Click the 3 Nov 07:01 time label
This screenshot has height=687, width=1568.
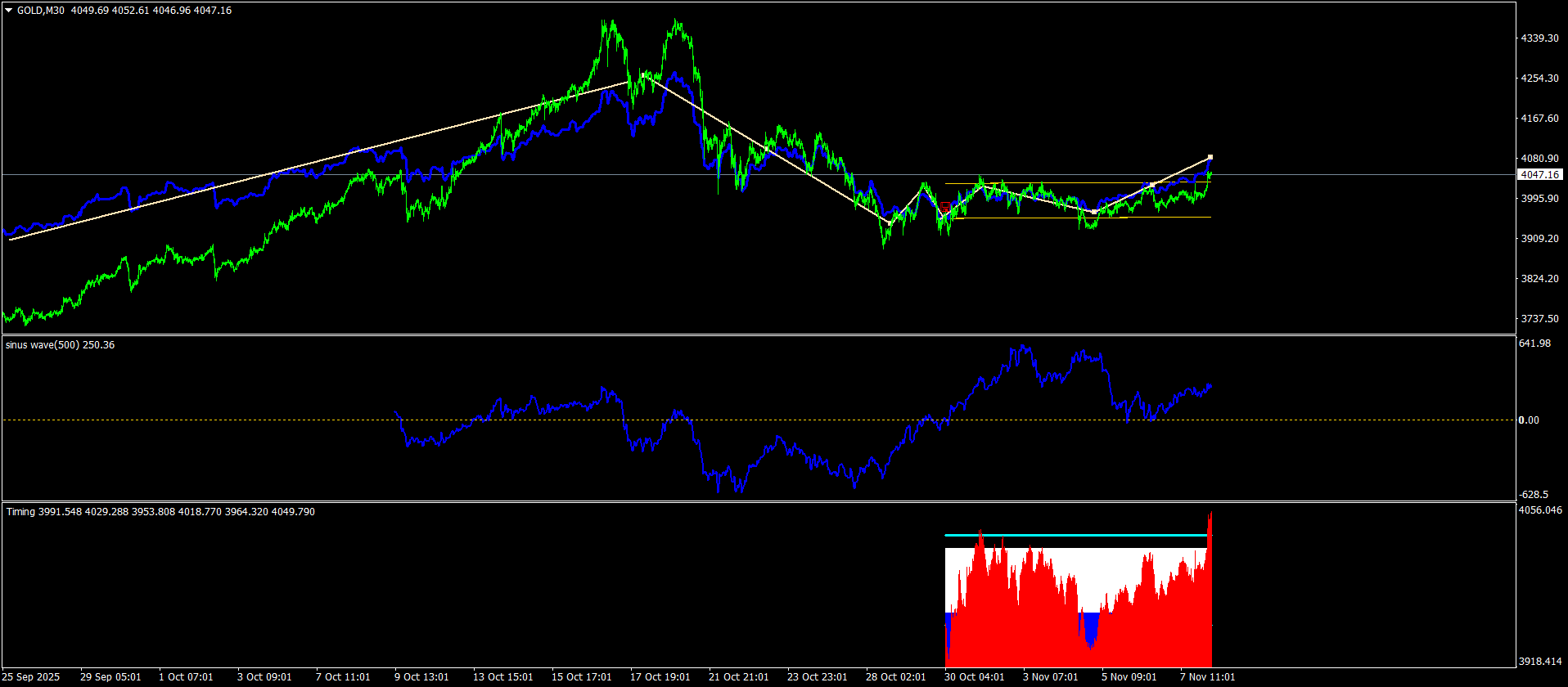point(1050,677)
